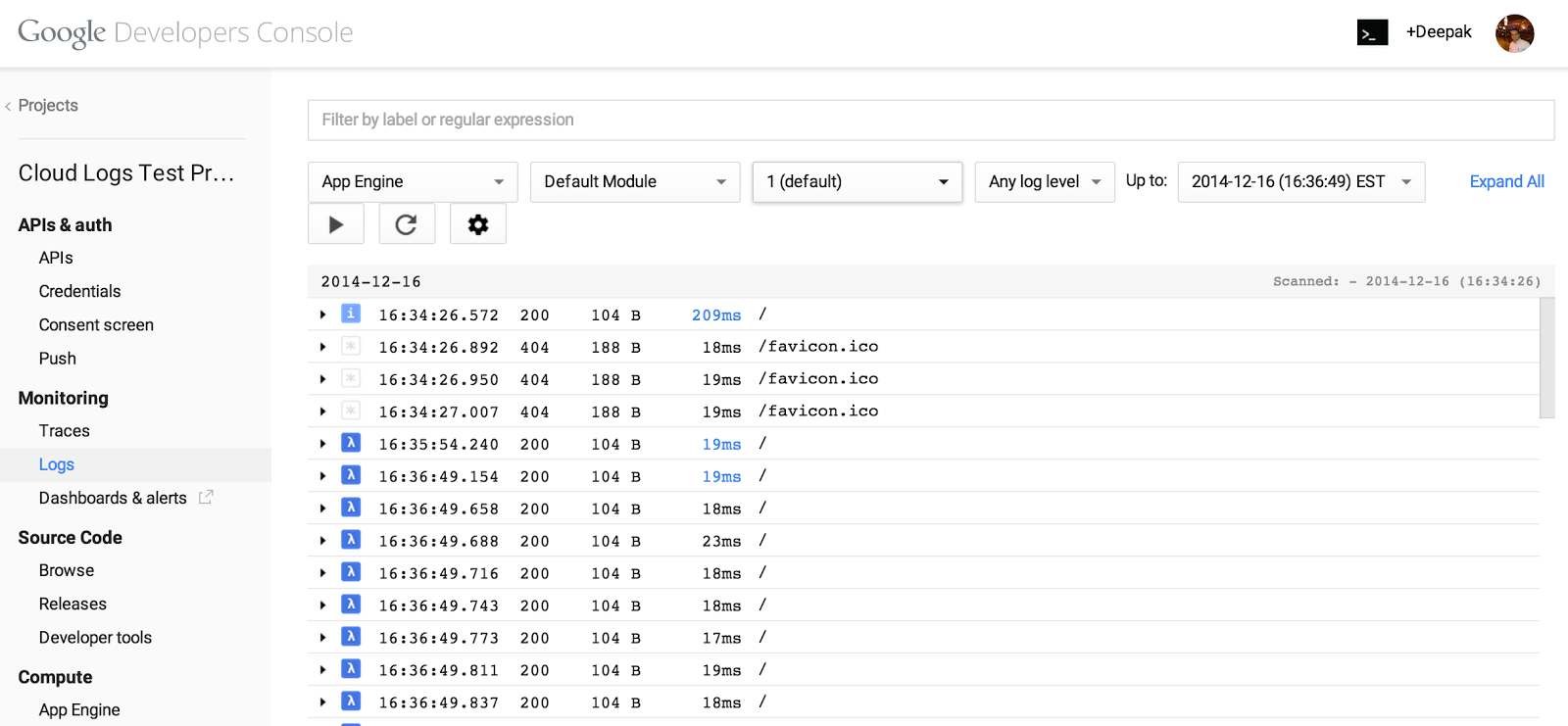Screen dimensions: 1568x726
Task: Open the Any log level dropdown
Action: pos(1045,182)
